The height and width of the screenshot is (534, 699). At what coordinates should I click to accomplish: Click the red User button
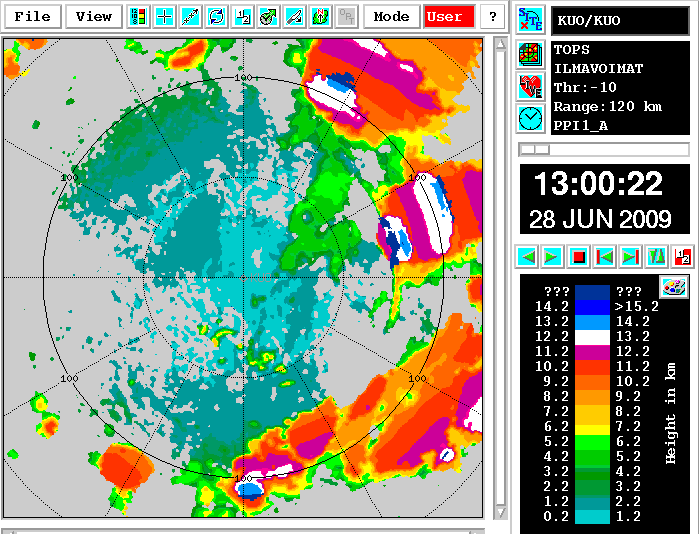445,17
